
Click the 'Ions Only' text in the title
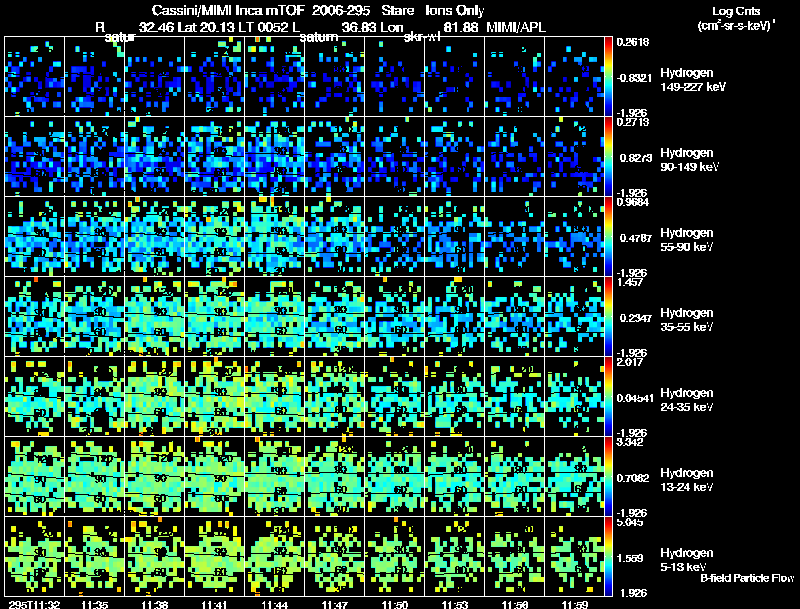(455, 11)
